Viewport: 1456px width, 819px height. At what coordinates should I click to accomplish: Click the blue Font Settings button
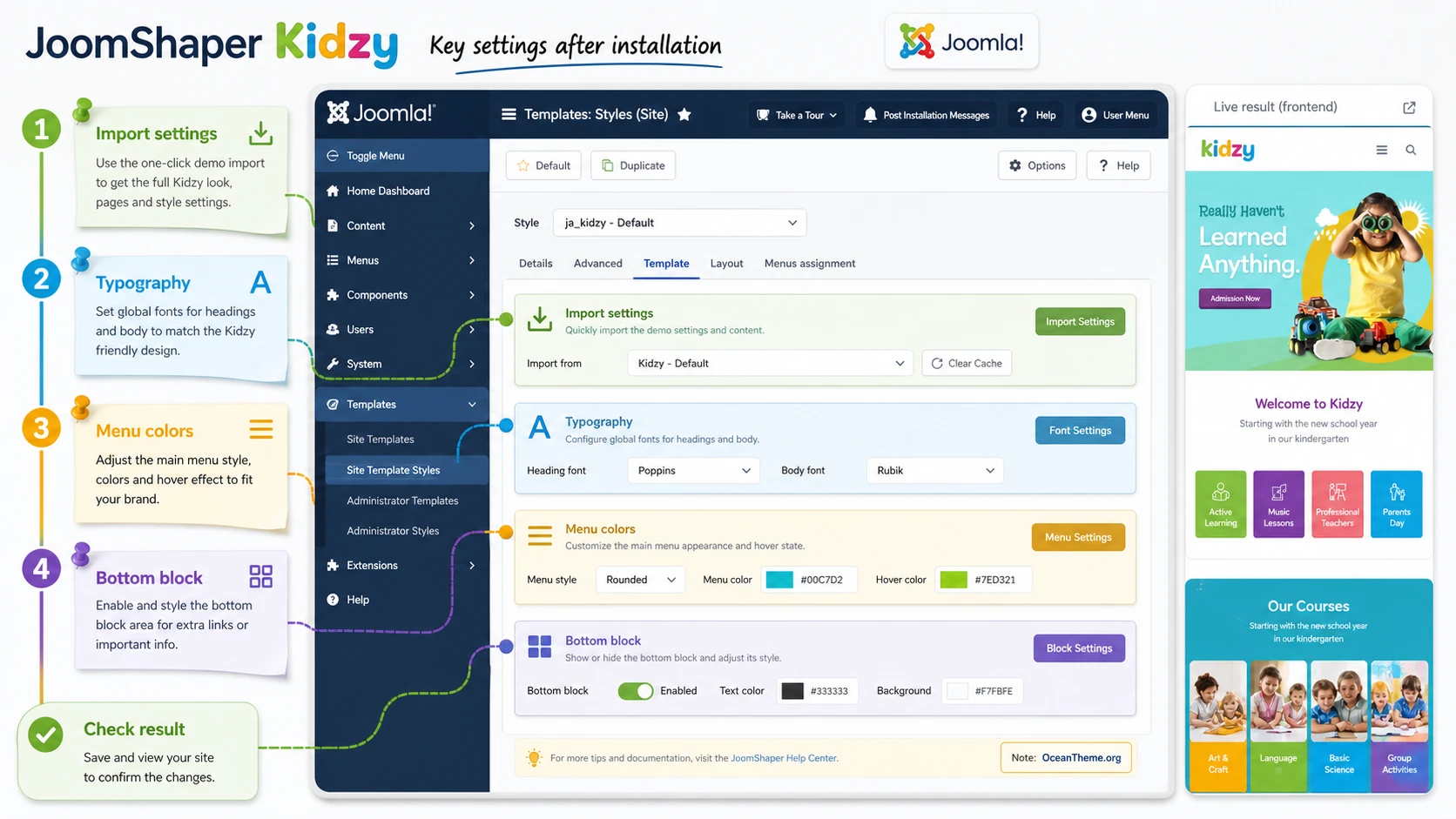(x=1080, y=430)
